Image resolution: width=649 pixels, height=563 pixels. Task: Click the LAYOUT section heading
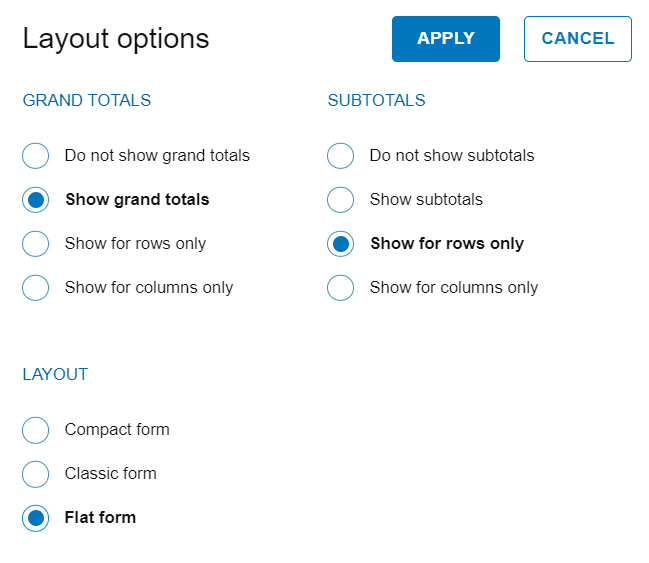55,374
